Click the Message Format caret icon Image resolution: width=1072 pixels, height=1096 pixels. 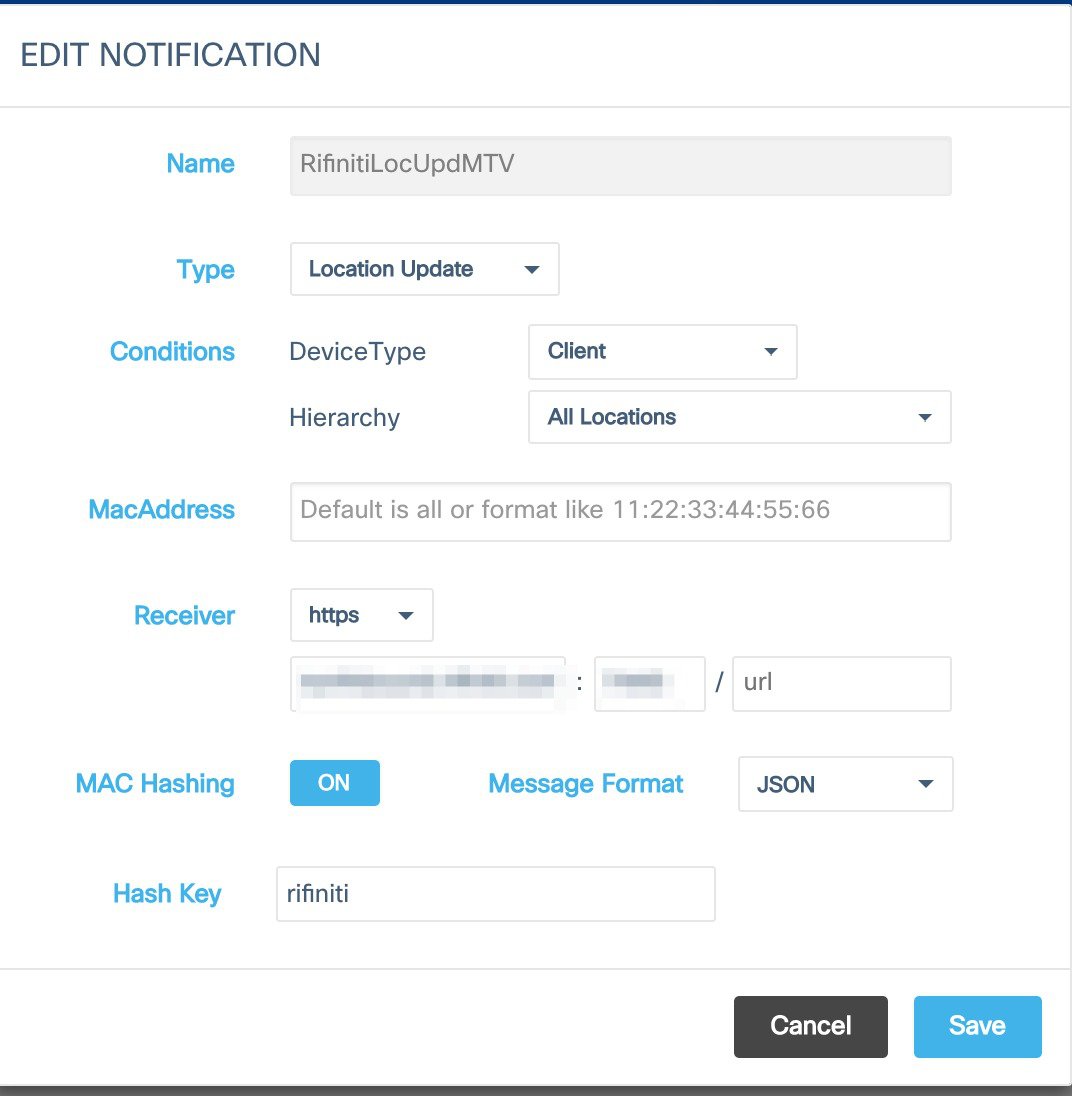tap(926, 785)
